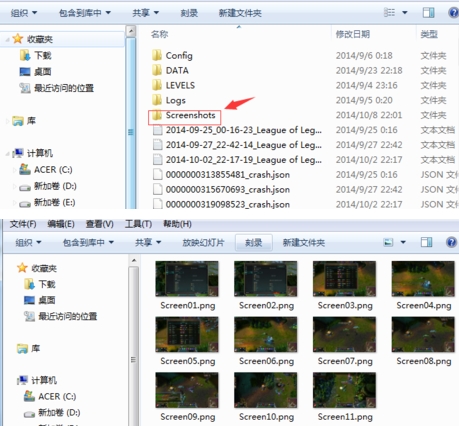Screen dimensions: 459x426
Task: Toggle preview pane in the upper window
Action: [428, 13]
